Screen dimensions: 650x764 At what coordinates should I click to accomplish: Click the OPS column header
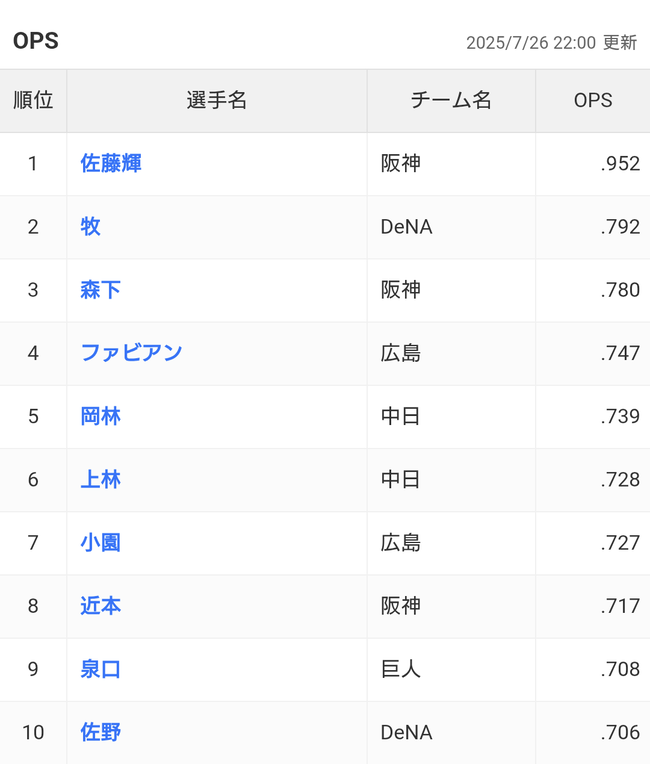[593, 101]
